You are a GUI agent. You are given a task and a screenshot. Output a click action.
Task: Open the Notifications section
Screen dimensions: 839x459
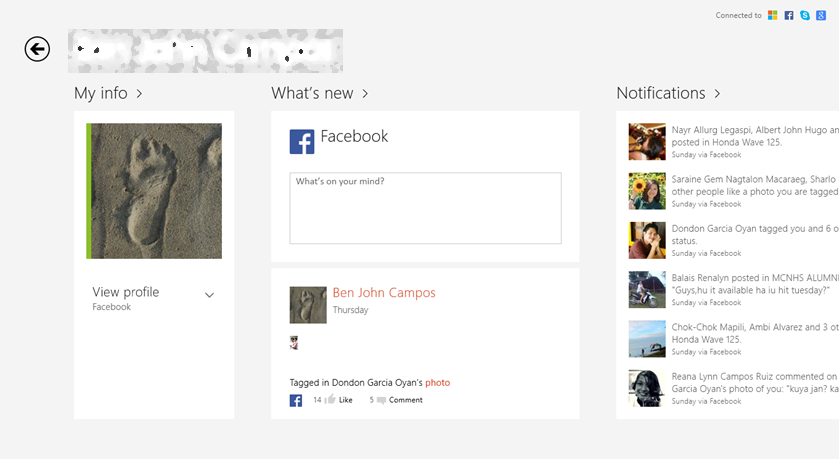tap(668, 93)
